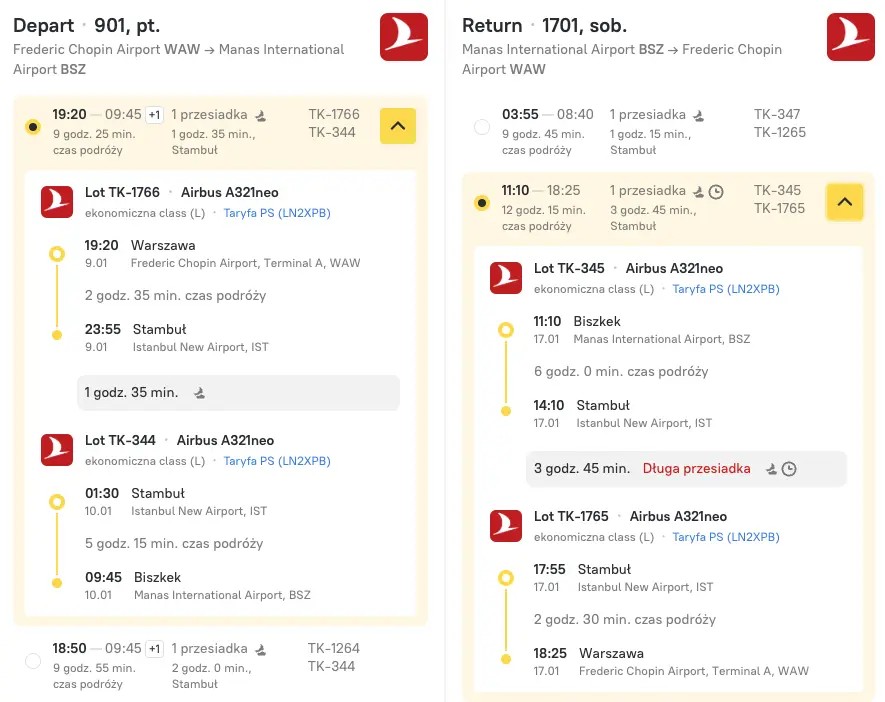Click the +1 day badge on 18:50 flight
The height and width of the screenshot is (702, 885).
[154, 649]
